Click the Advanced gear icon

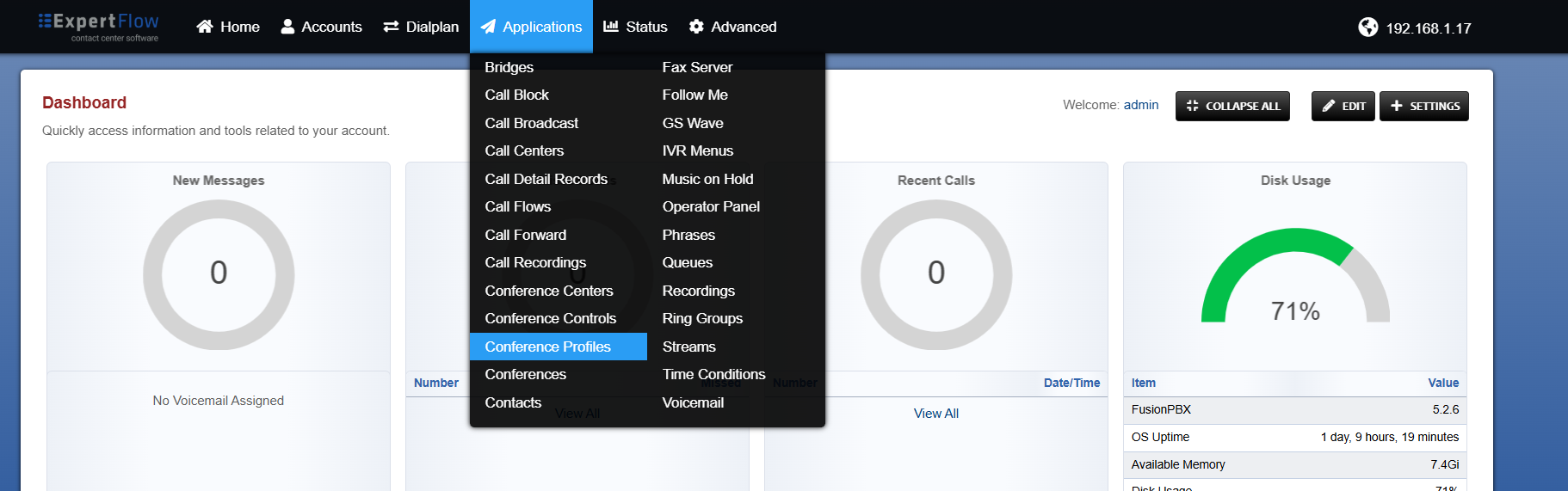696,27
